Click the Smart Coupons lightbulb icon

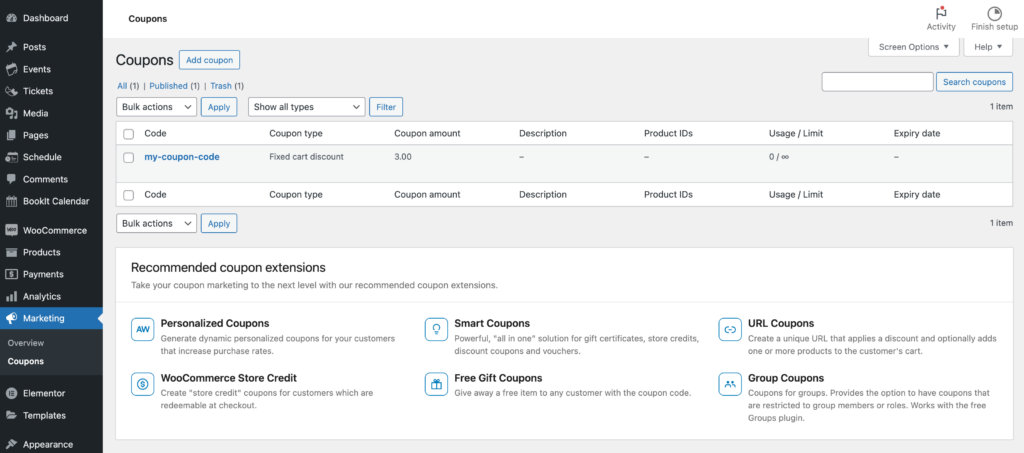tap(436, 330)
